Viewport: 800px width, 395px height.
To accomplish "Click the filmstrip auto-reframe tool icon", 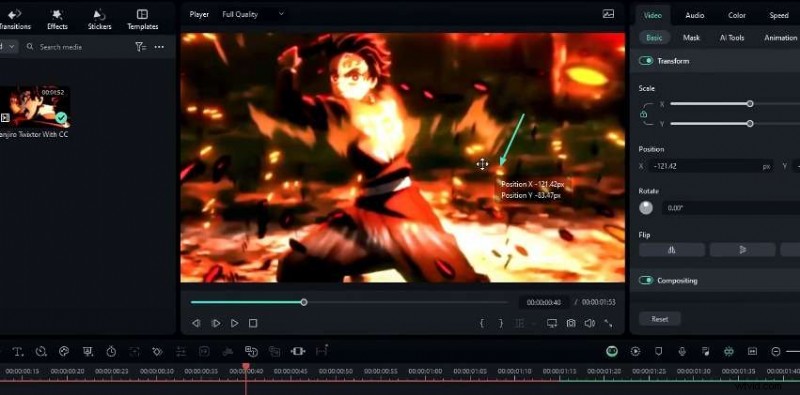I will click(298, 351).
